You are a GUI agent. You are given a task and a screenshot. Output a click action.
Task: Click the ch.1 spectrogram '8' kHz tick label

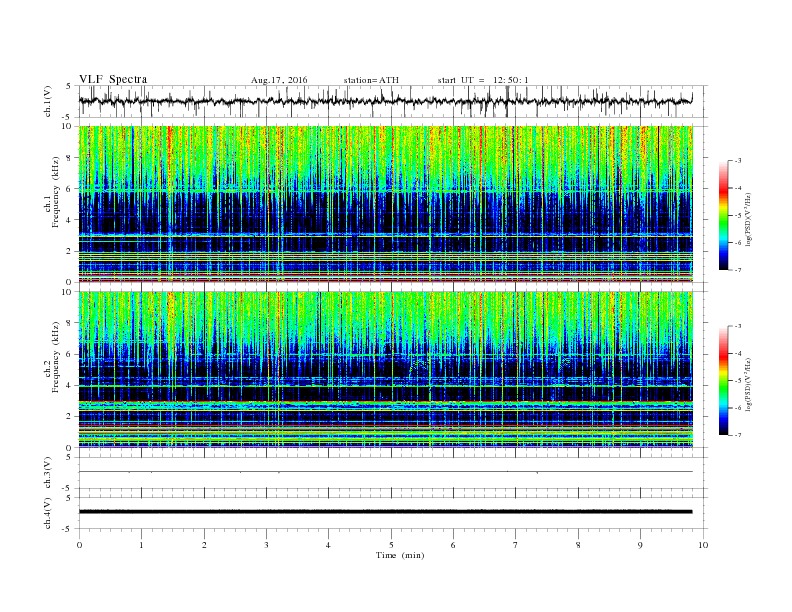tap(70, 158)
